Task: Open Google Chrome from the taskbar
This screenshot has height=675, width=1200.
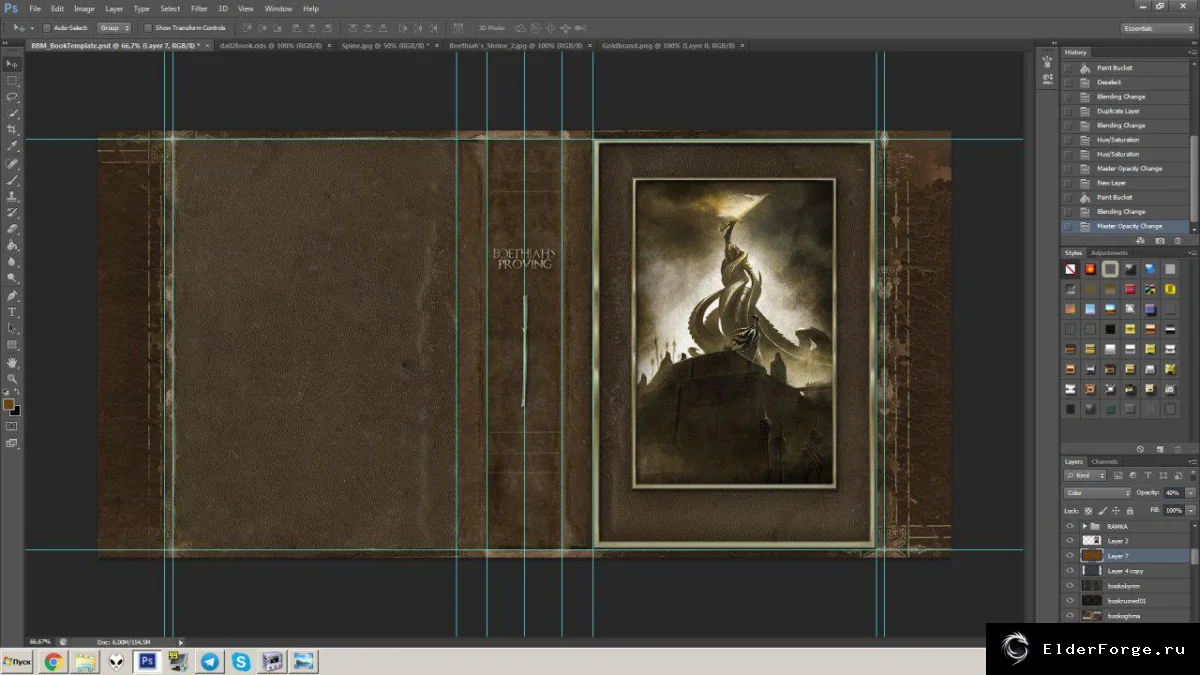Action: point(53,661)
